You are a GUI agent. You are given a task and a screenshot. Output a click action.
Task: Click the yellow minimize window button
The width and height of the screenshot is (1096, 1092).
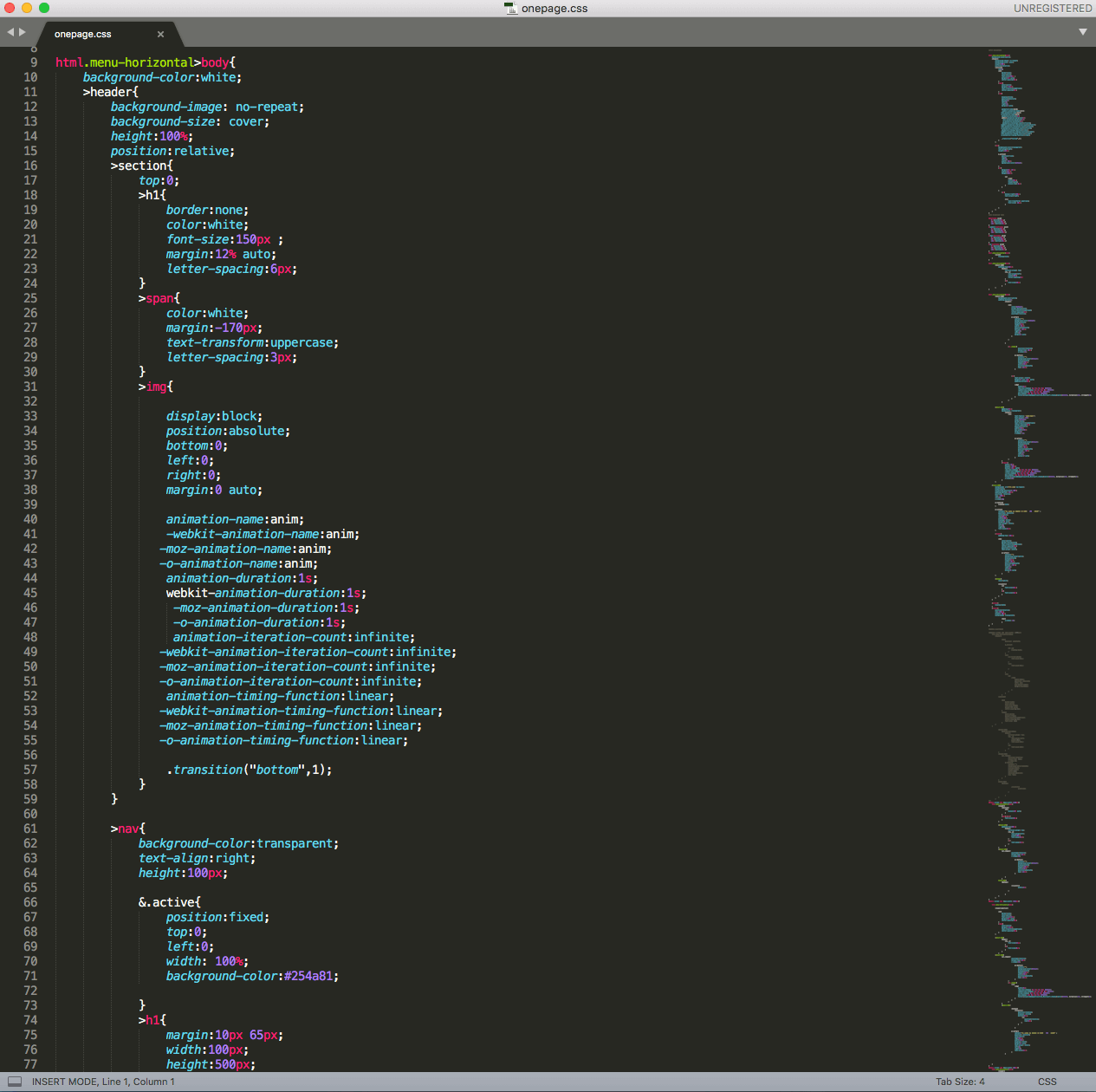[x=27, y=8]
